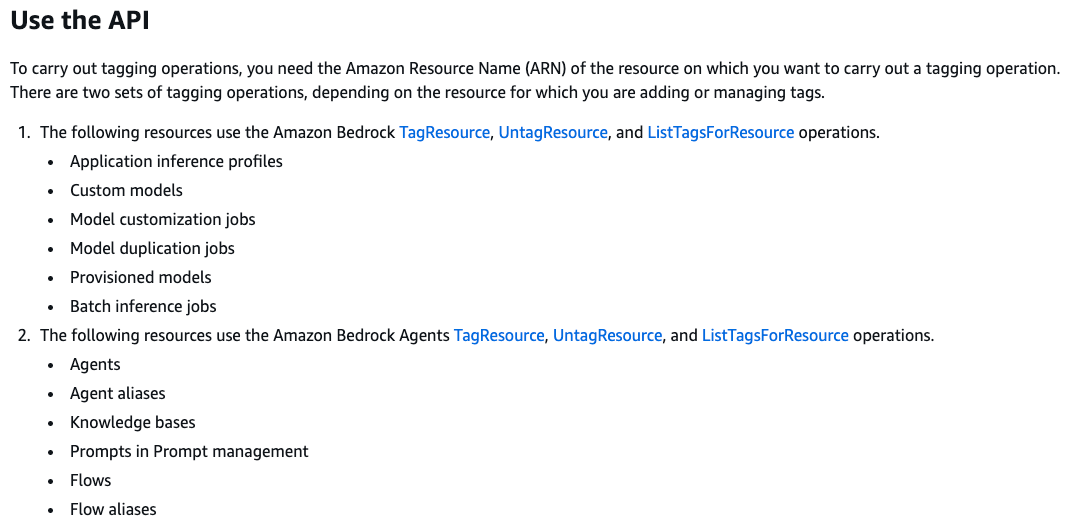The width and height of the screenshot is (1086, 527).
Task: Click the "Flow aliases" bullet text
Action: (x=113, y=510)
